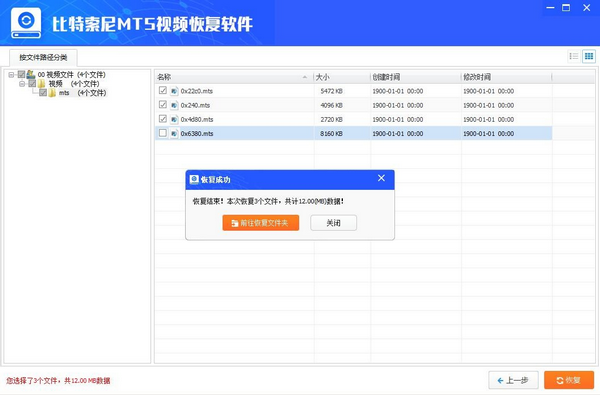
Task: Select the file name 0x6380.mts
Action: 197,134
